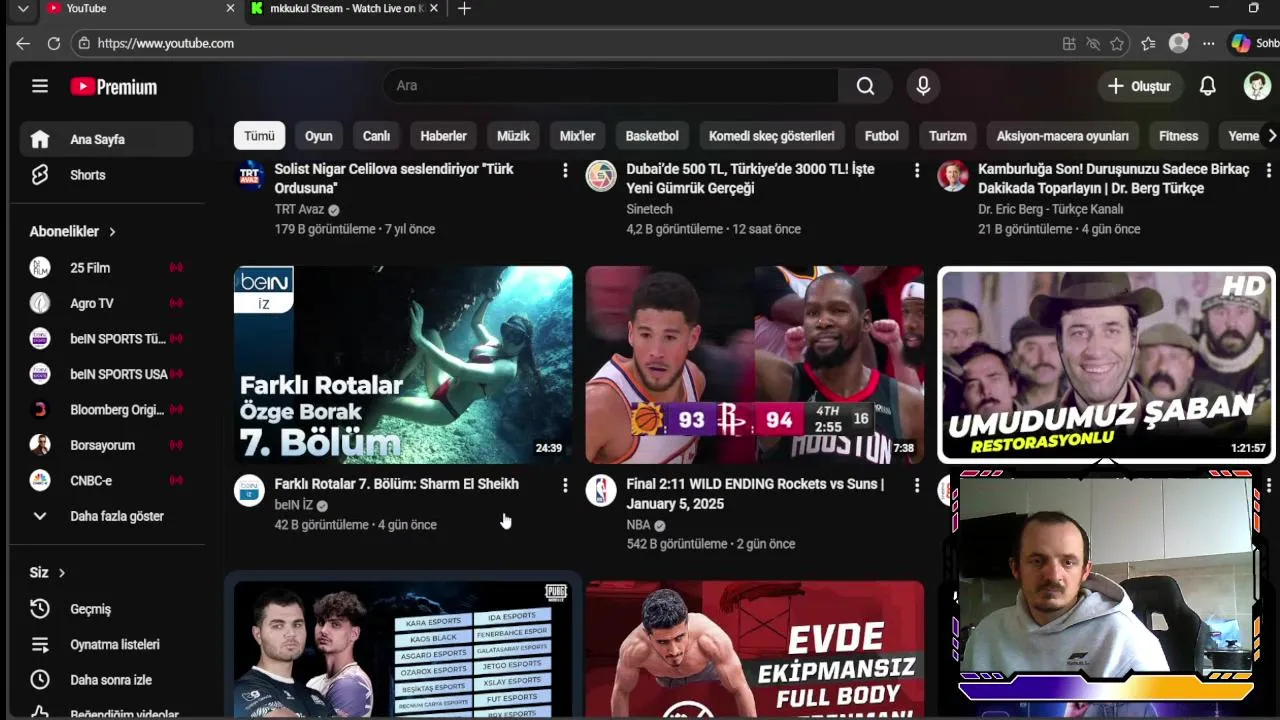Play Rockets vs Suns thumbnail
The image size is (1280, 720).
tap(755, 364)
